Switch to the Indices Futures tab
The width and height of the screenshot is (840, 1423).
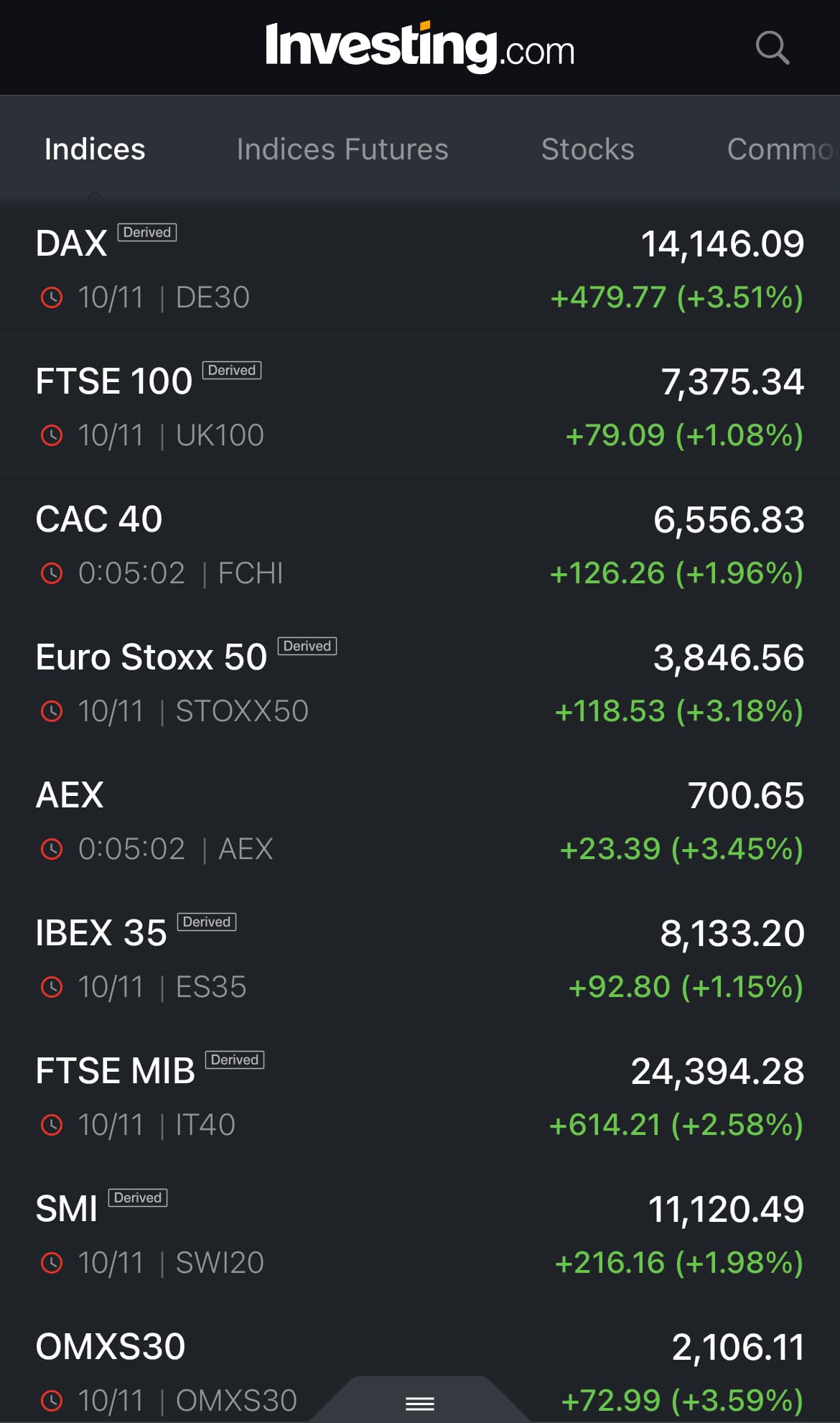click(x=342, y=149)
